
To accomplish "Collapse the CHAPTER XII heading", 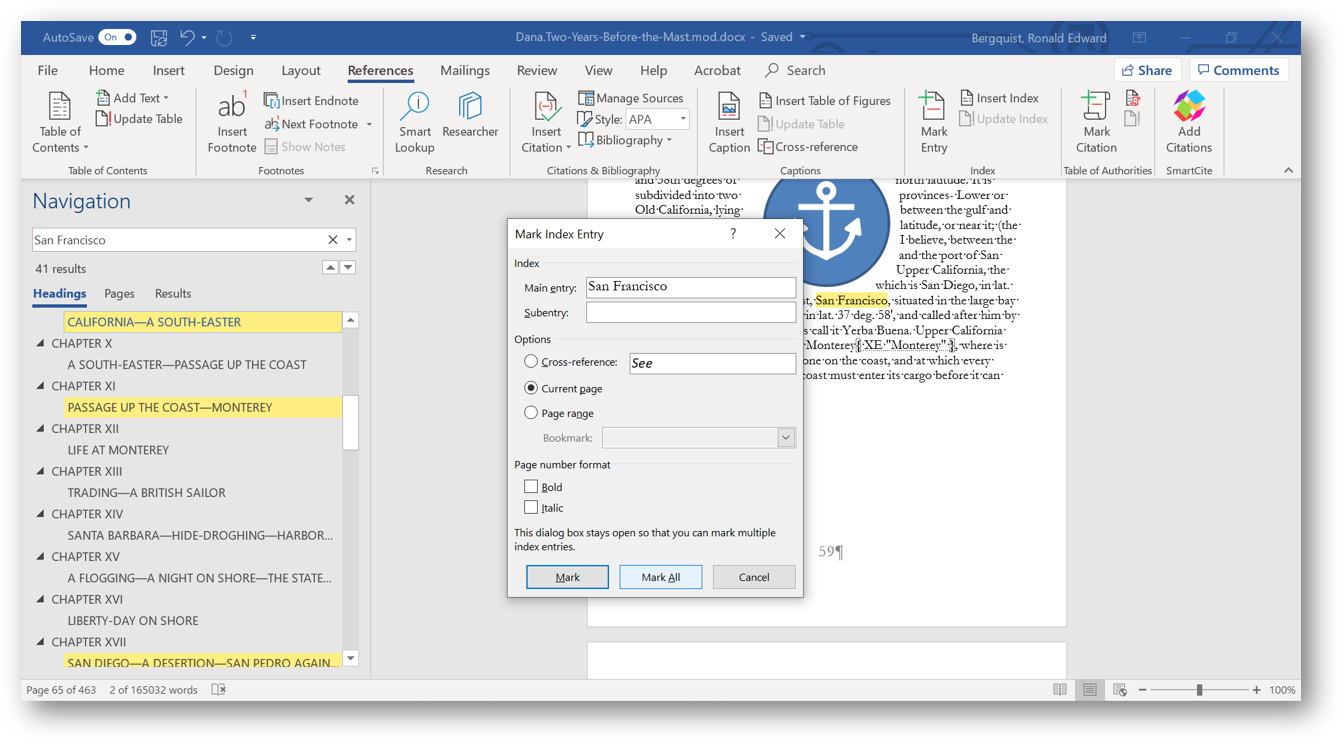I will 41,429.
